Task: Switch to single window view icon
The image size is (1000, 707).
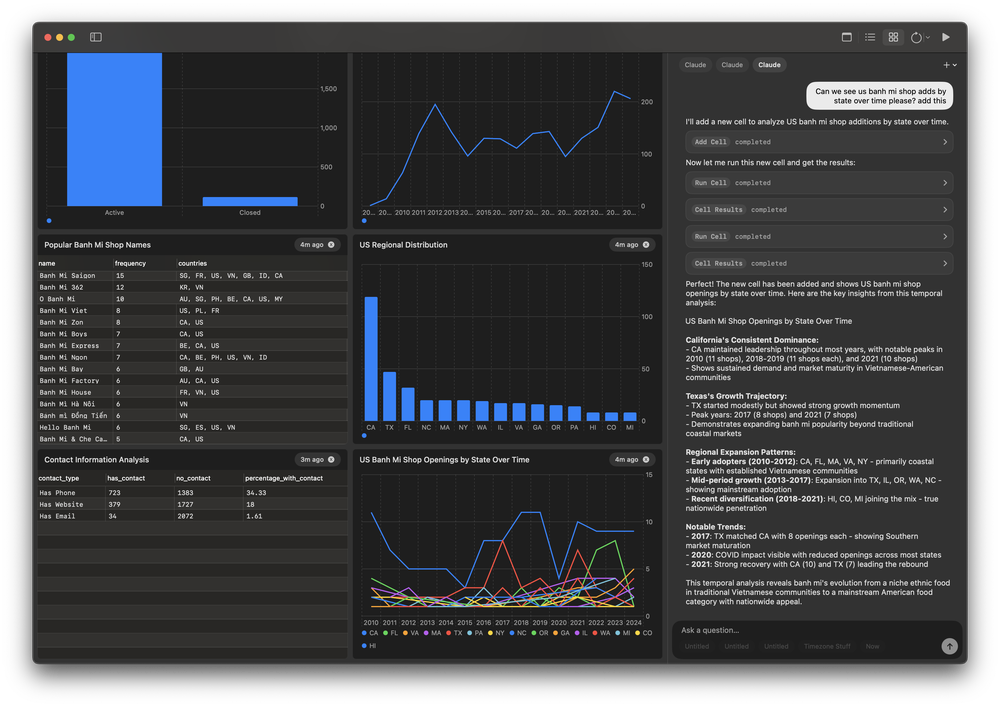Action: 847,37
